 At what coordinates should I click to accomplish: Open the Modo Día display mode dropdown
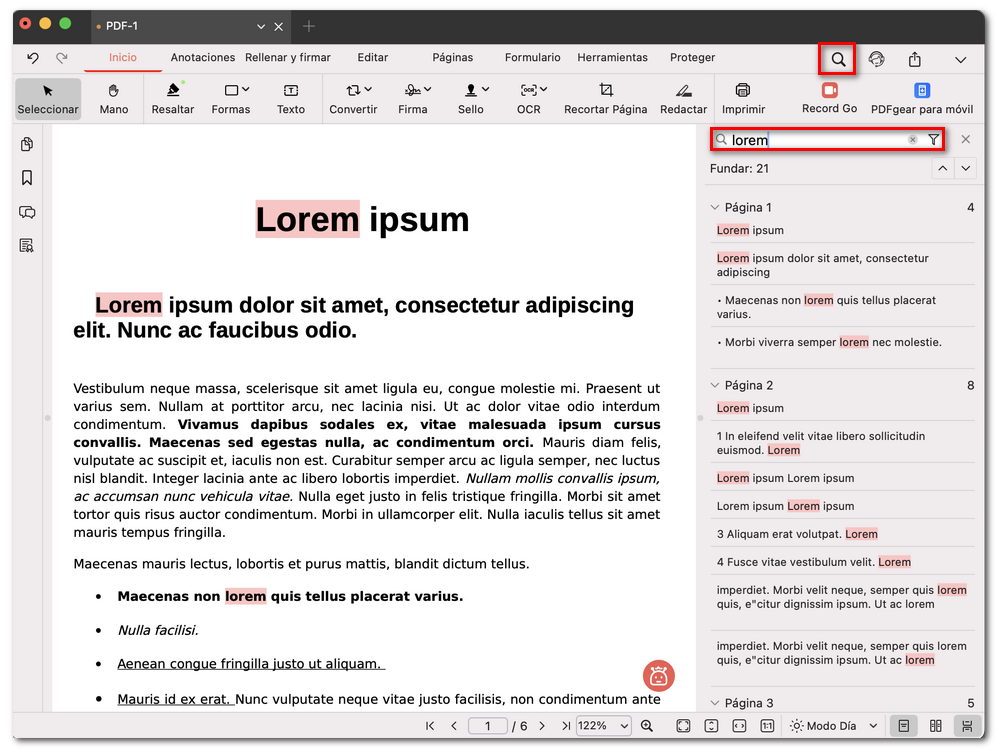coord(833,726)
